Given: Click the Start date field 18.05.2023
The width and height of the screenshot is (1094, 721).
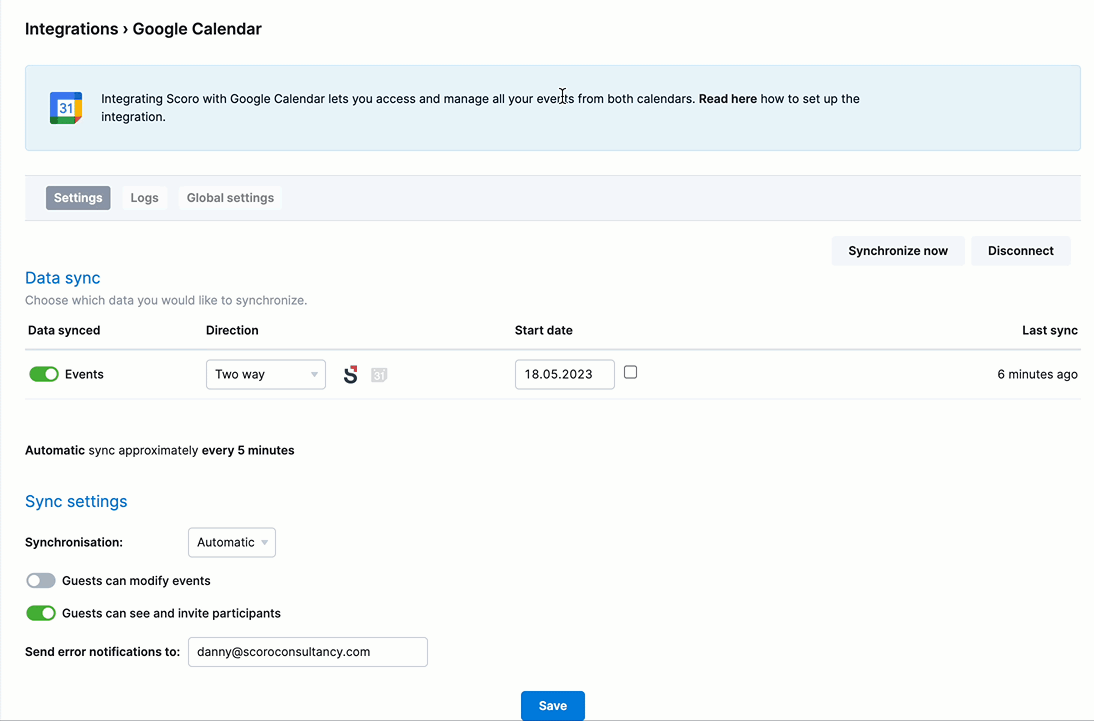Looking at the screenshot, I should [x=564, y=375].
